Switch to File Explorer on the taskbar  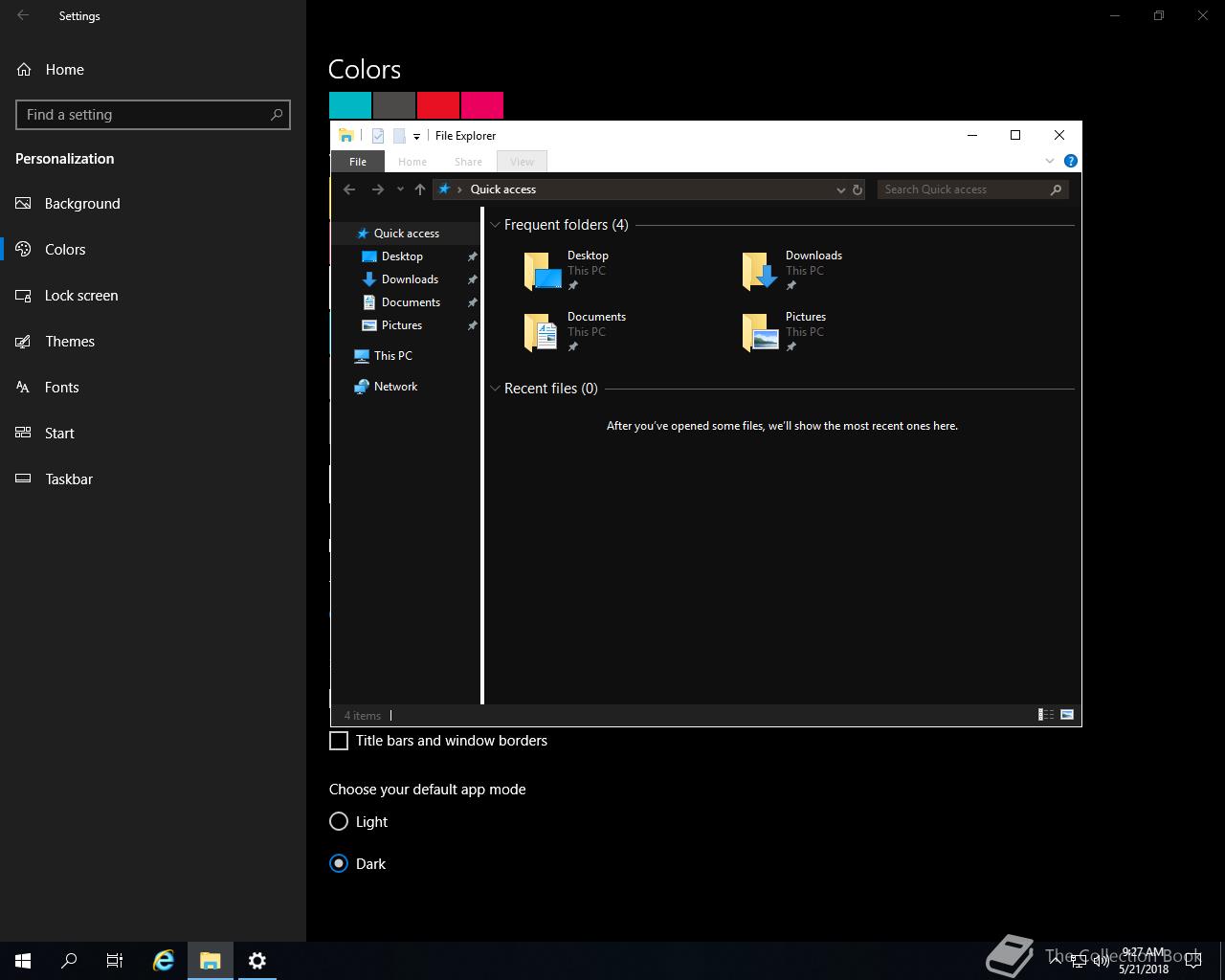tap(211, 961)
